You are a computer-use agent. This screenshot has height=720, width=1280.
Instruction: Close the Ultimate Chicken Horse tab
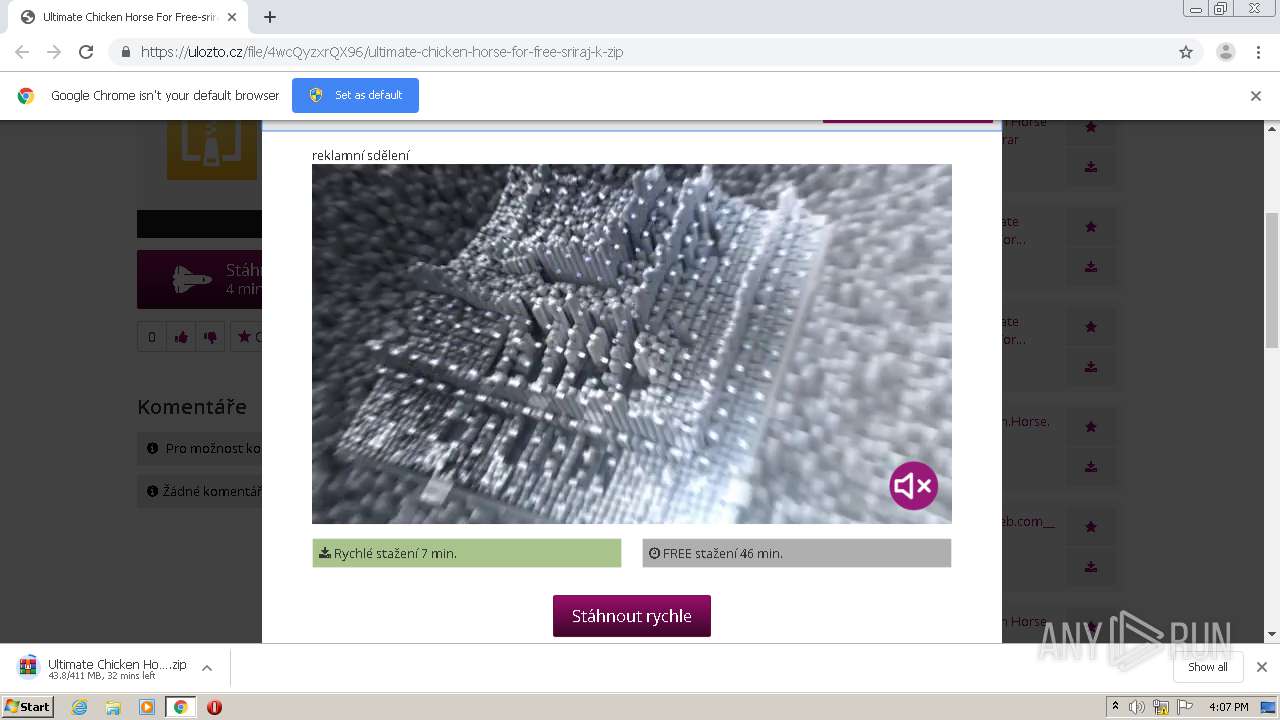(x=232, y=17)
